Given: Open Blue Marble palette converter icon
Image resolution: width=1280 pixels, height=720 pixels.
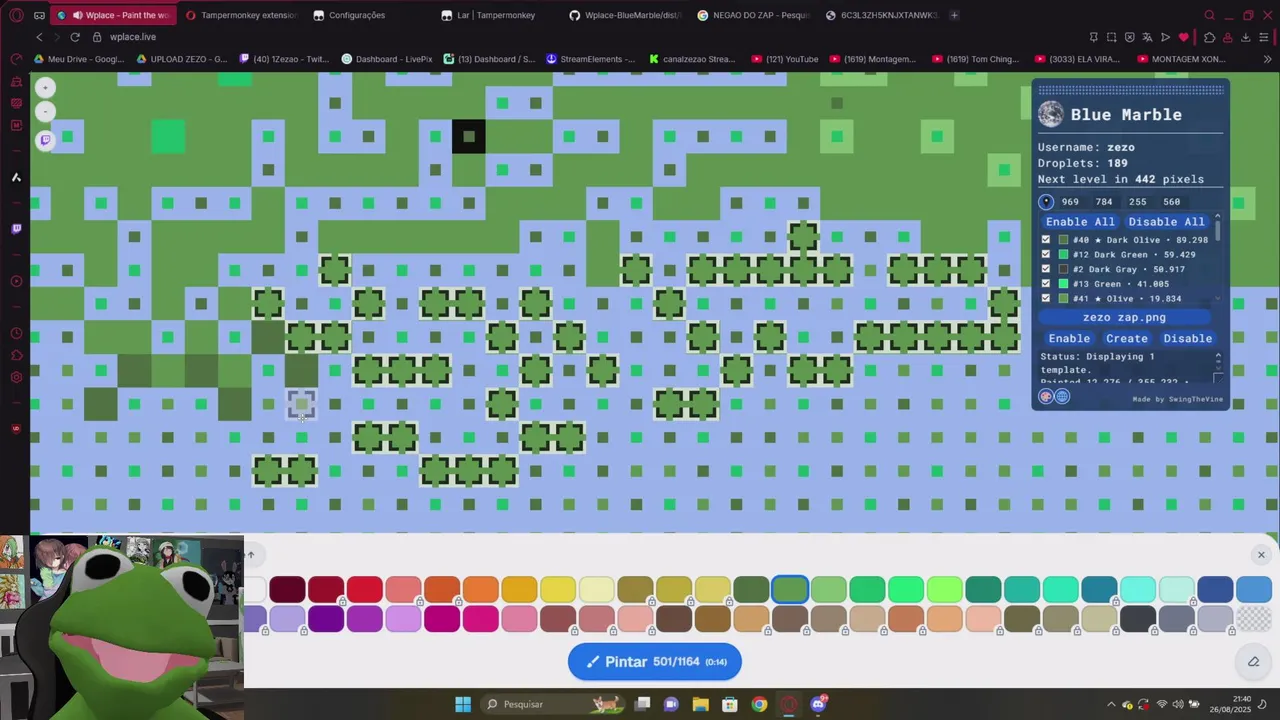Looking at the screenshot, I should click(1046, 397).
